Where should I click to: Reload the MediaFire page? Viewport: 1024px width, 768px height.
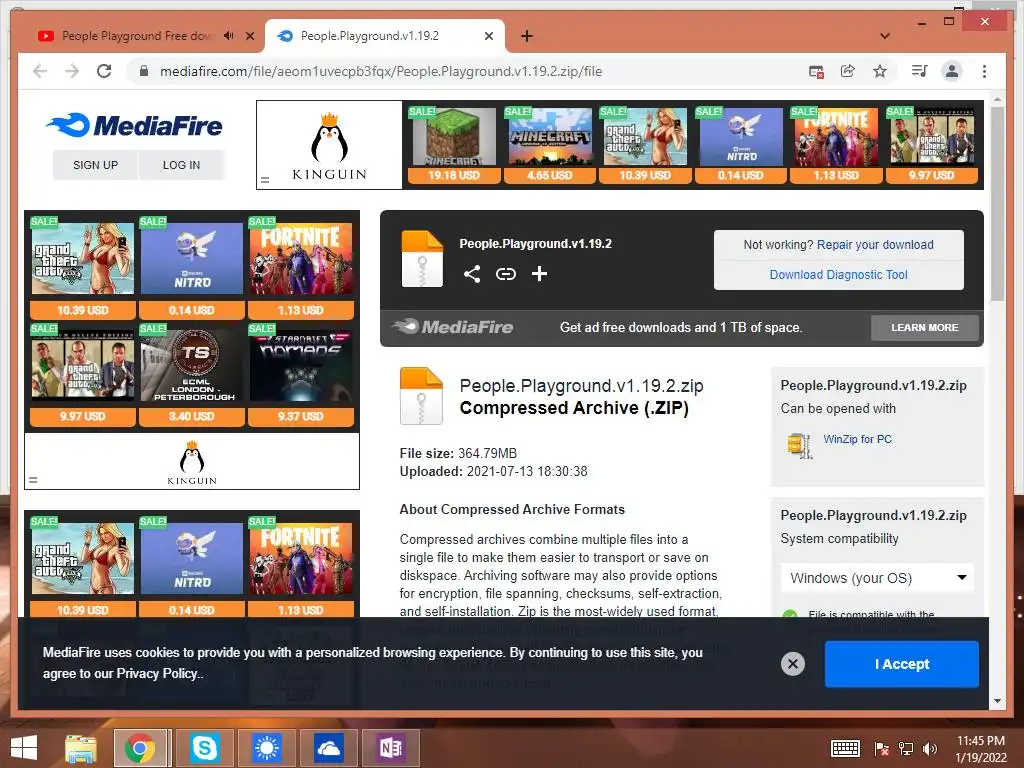tap(104, 71)
